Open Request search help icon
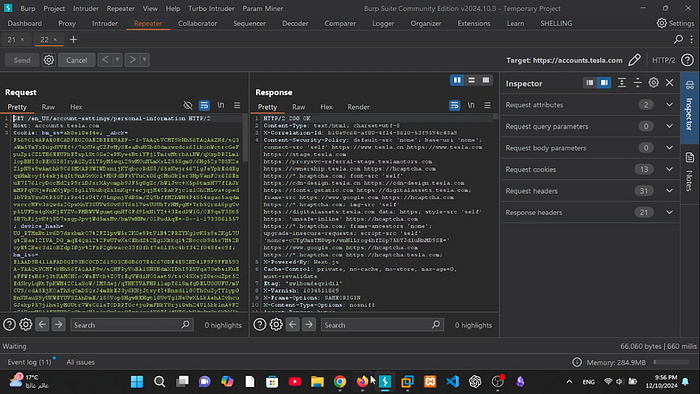The height and width of the screenshot is (394, 700). pyautogui.click(x=9, y=324)
